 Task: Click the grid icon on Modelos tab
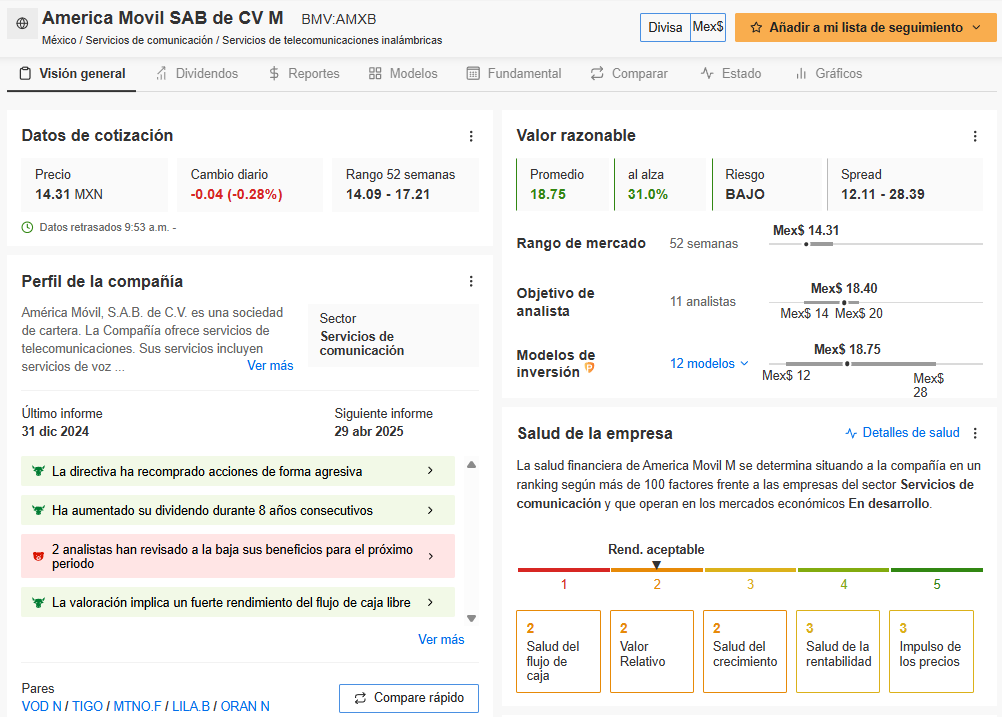coord(375,73)
